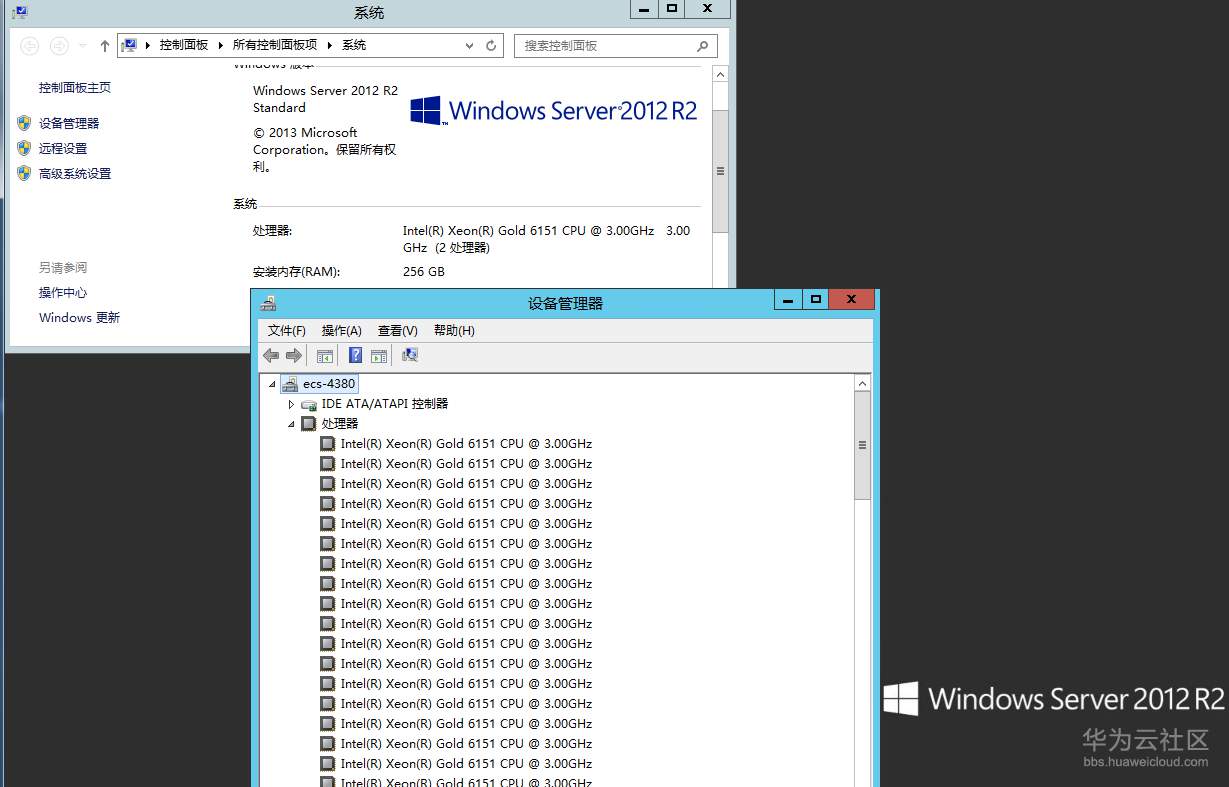Viewport: 1229px width, 787px height.
Task: Open Windows 更新 link
Action: (79, 317)
